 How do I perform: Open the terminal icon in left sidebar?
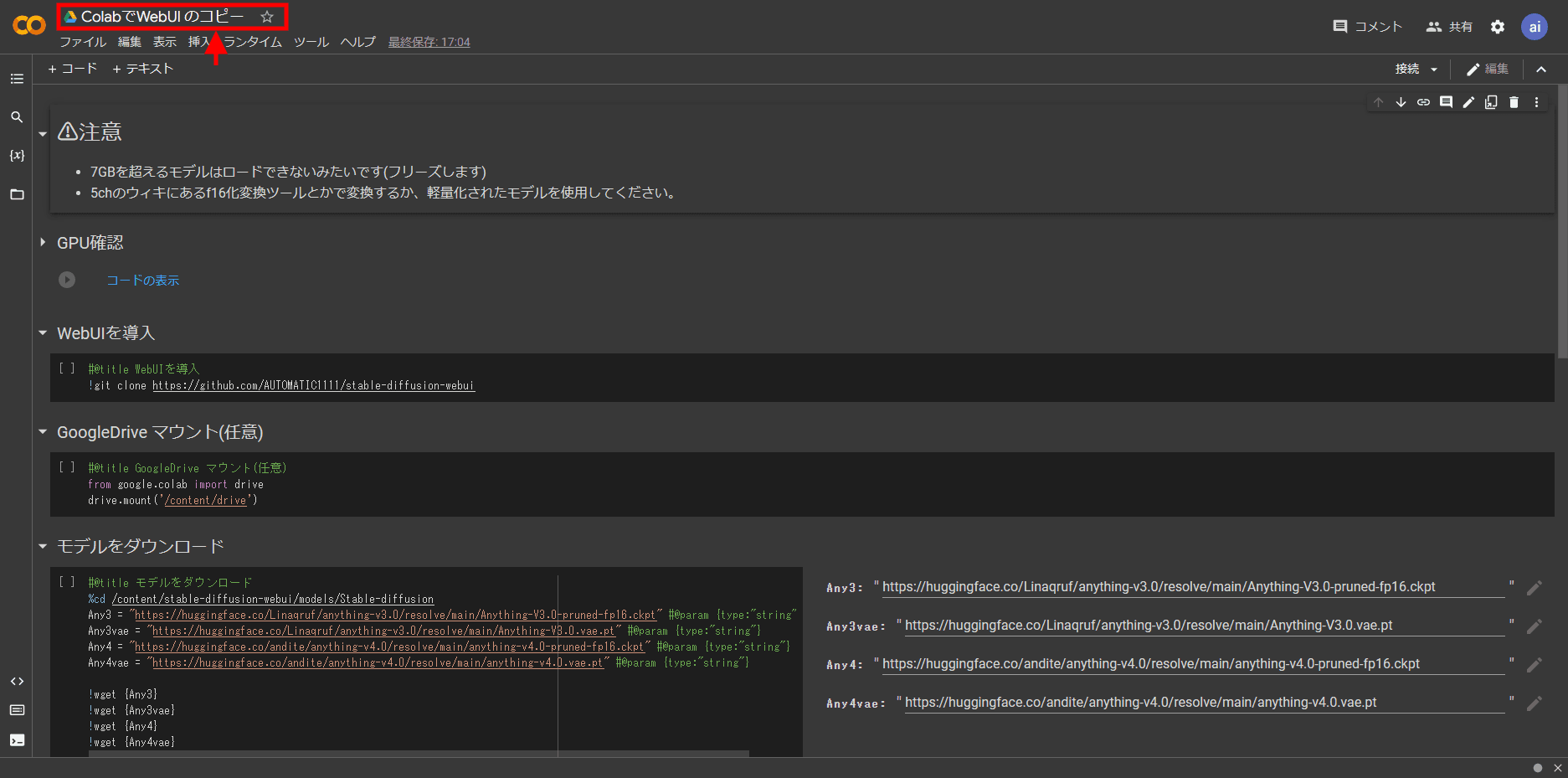[17, 740]
